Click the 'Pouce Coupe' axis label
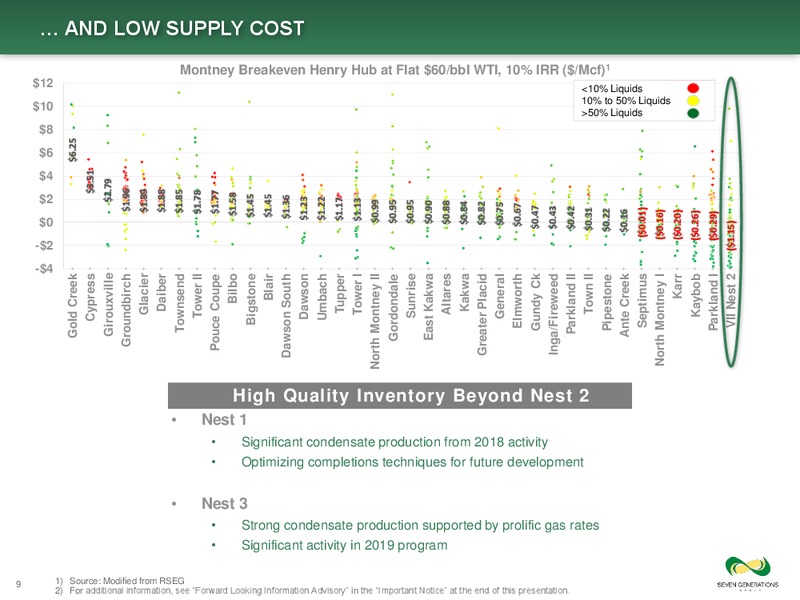The width and height of the screenshot is (800, 600). (215, 312)
